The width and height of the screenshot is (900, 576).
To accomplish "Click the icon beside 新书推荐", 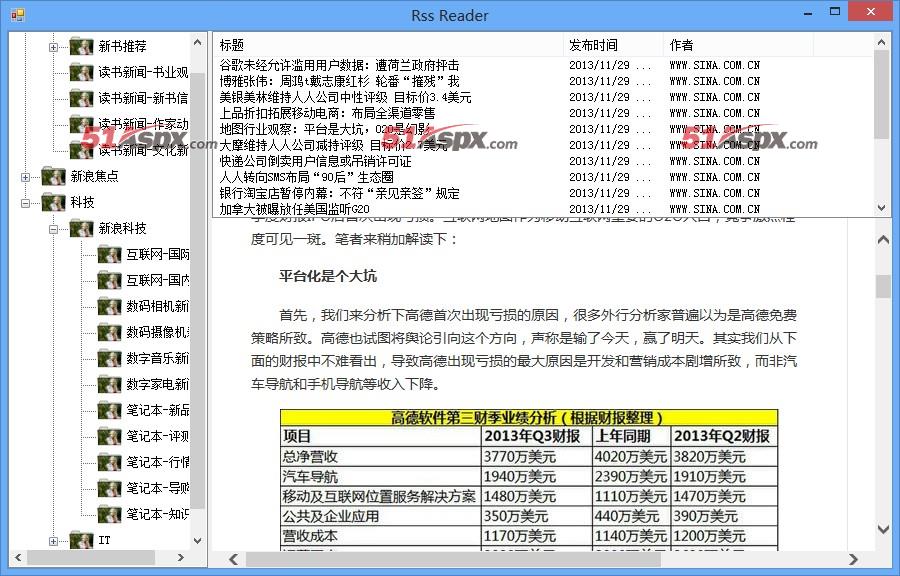I will click(x=82, y=46).
